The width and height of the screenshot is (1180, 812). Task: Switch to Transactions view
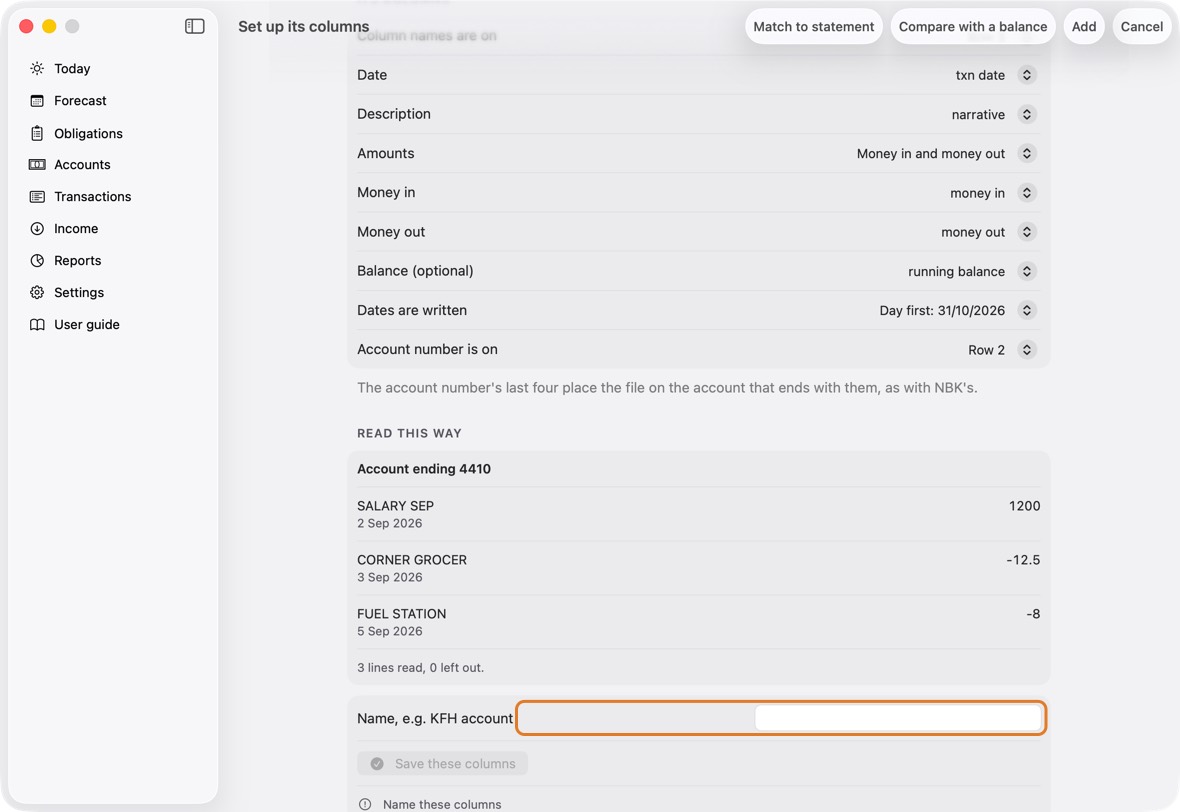point(93,196)
